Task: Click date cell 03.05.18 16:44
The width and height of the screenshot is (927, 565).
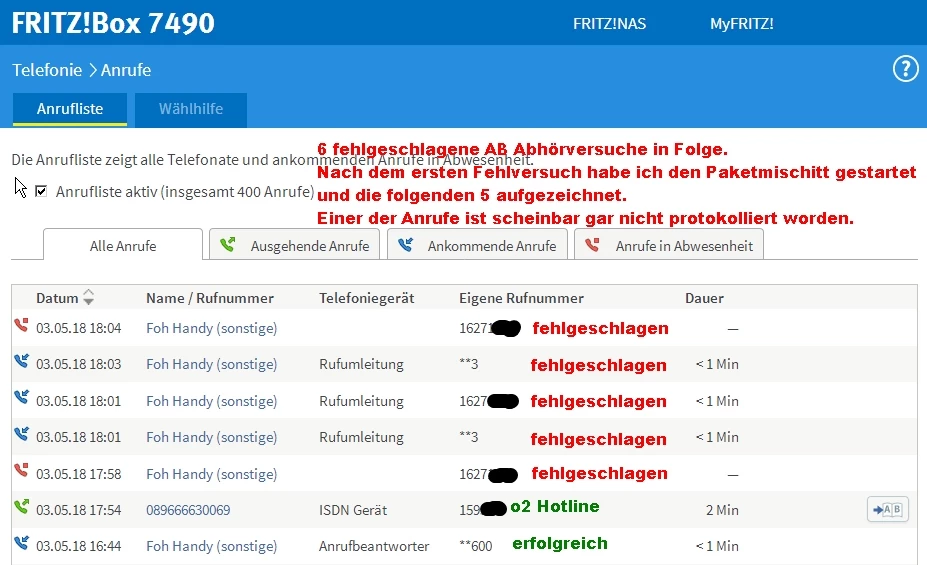Action: 79,546
